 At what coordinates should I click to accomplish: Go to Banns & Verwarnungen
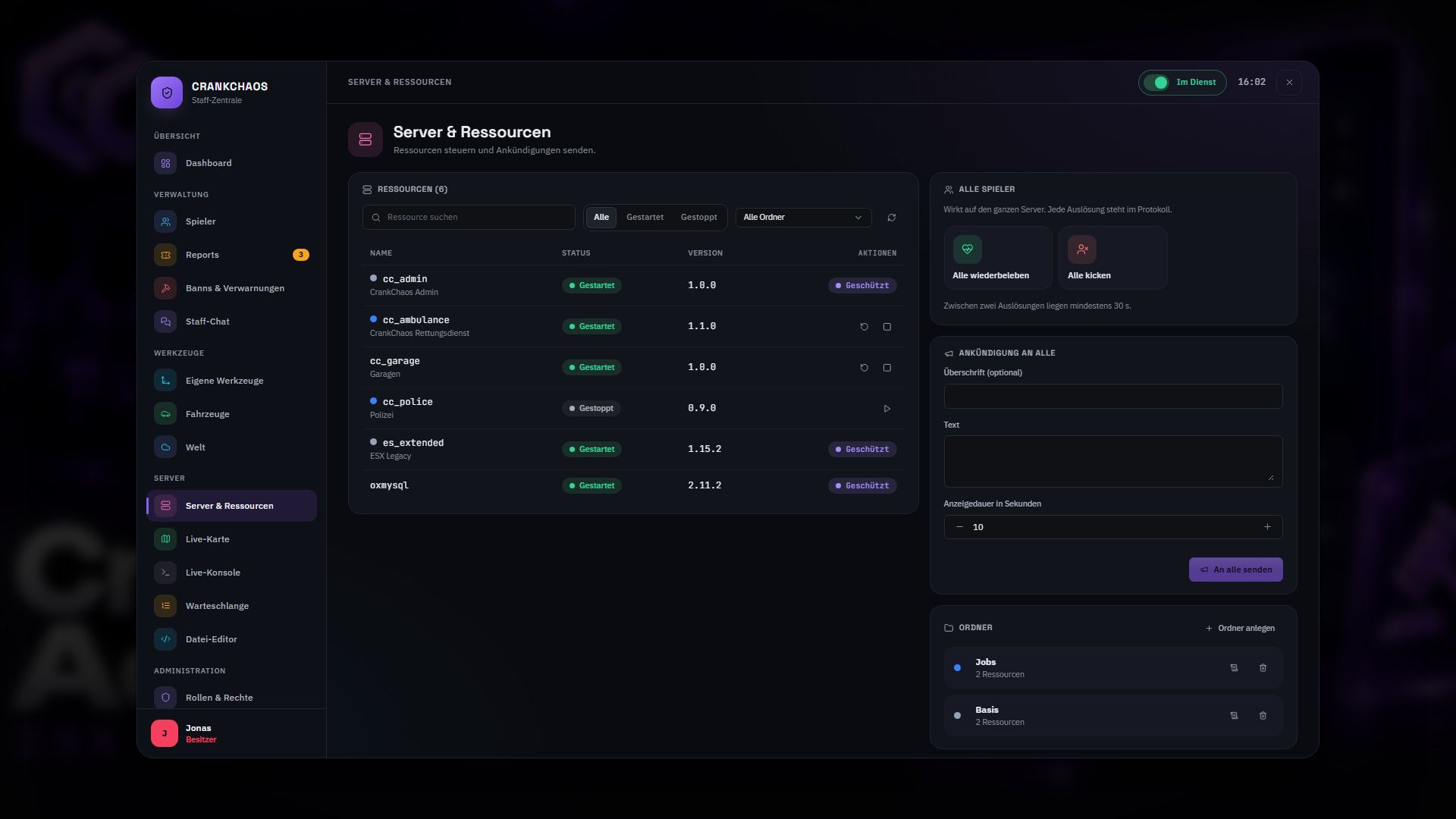[x=231, y=288]
